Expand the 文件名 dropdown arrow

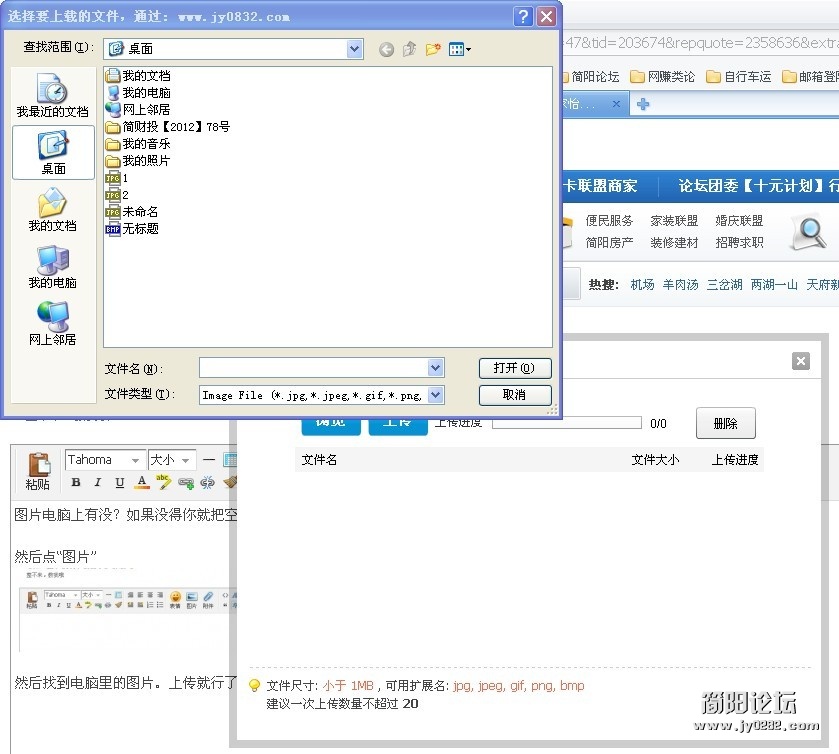coord(436,368)
